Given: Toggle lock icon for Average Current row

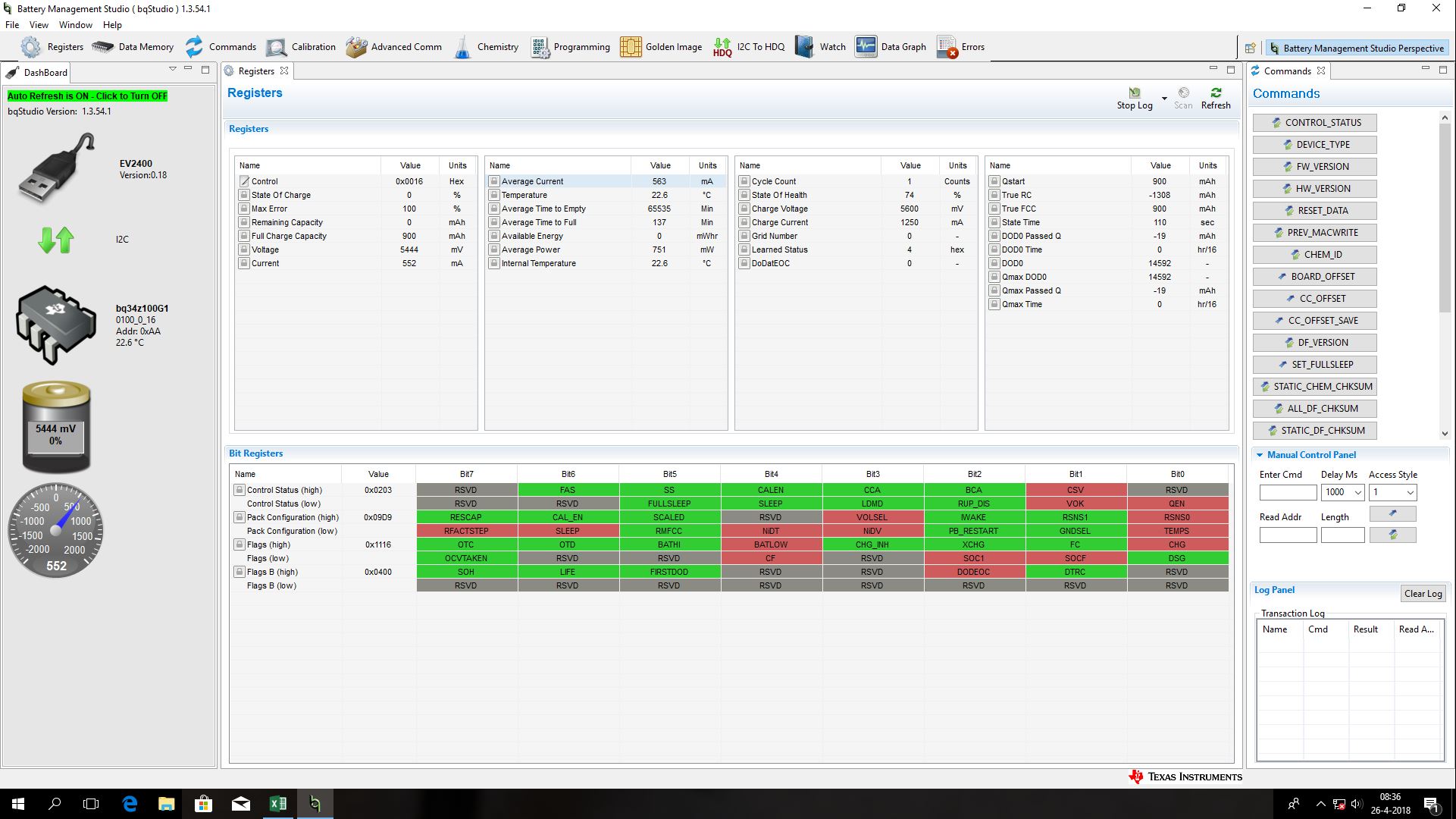Looking at the screenshot, I should click(x=494, y=181).
